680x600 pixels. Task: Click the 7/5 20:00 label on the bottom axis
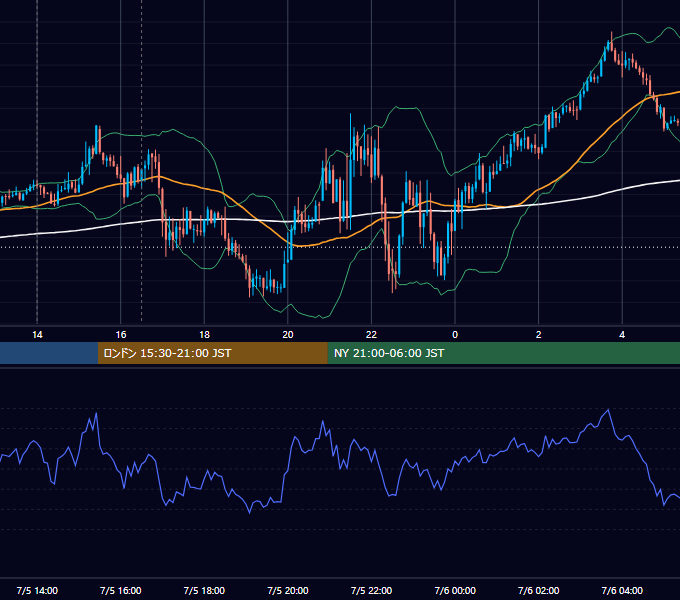pos(288,590)
